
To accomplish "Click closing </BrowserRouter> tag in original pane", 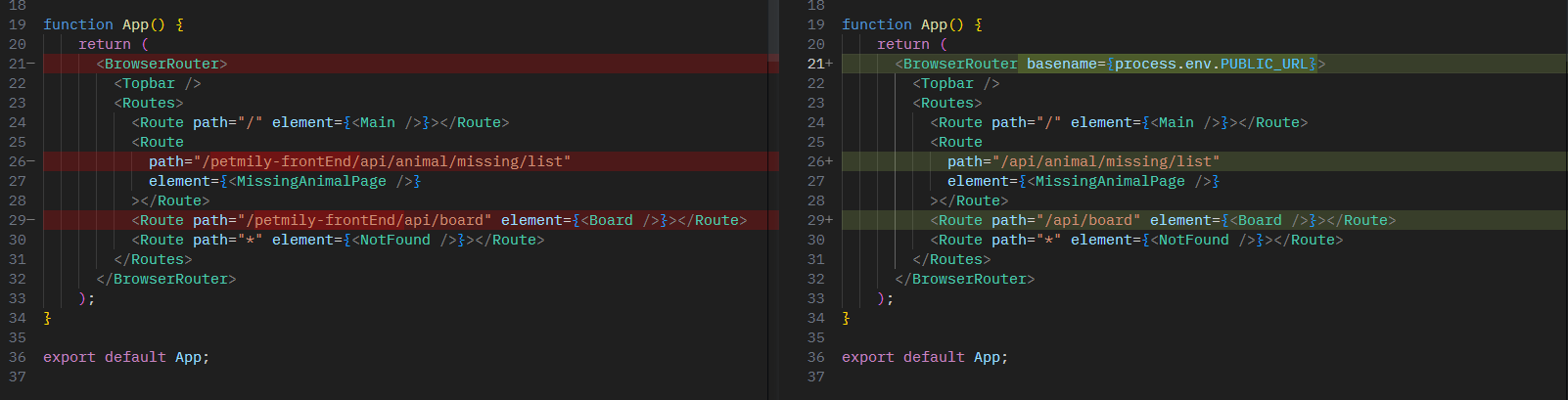I will coord(166,279).
